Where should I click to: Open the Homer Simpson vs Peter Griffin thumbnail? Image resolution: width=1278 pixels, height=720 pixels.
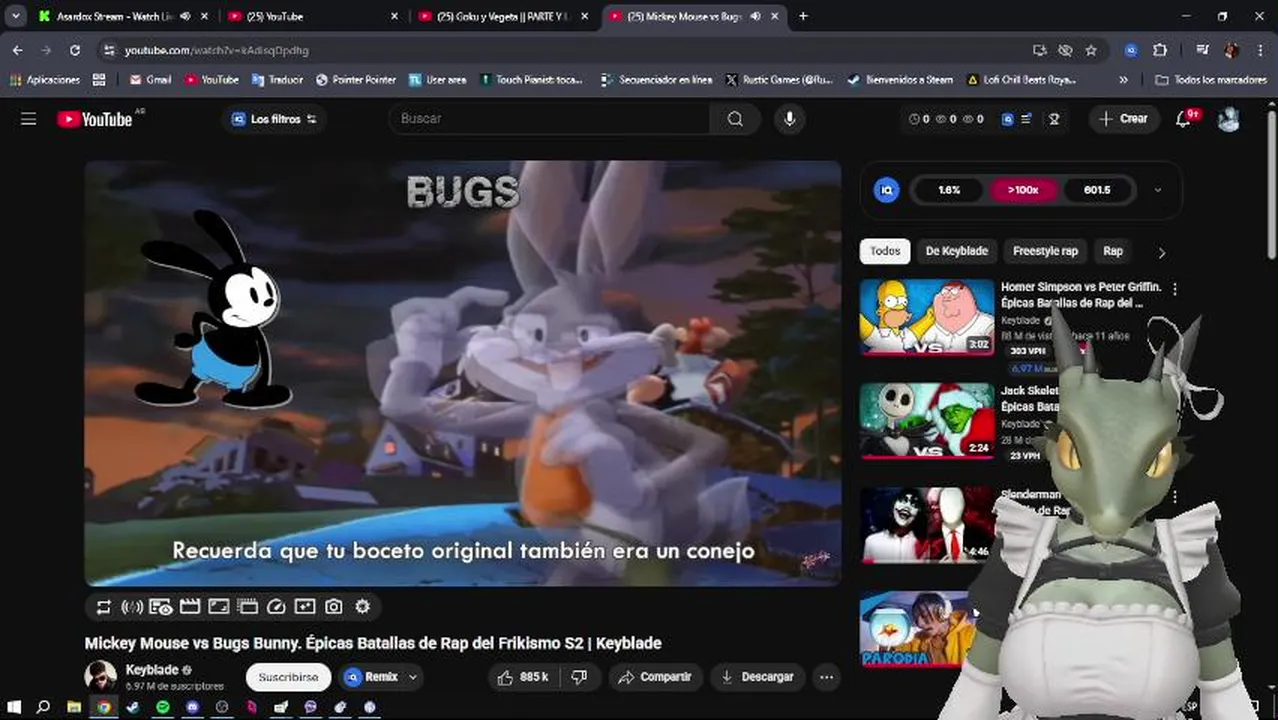click(x=927, y=316)
